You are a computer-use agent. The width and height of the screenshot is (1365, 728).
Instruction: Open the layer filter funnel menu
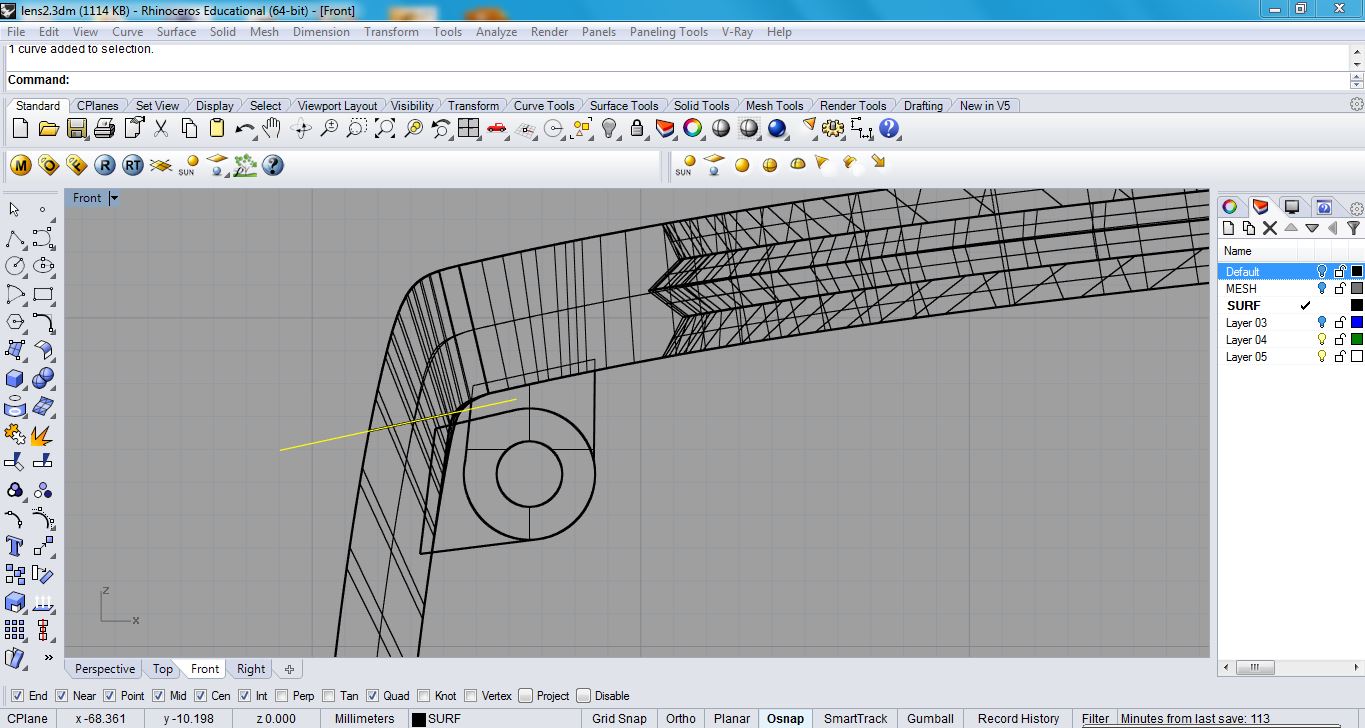pyautogui.click(x=1353, y=229)
